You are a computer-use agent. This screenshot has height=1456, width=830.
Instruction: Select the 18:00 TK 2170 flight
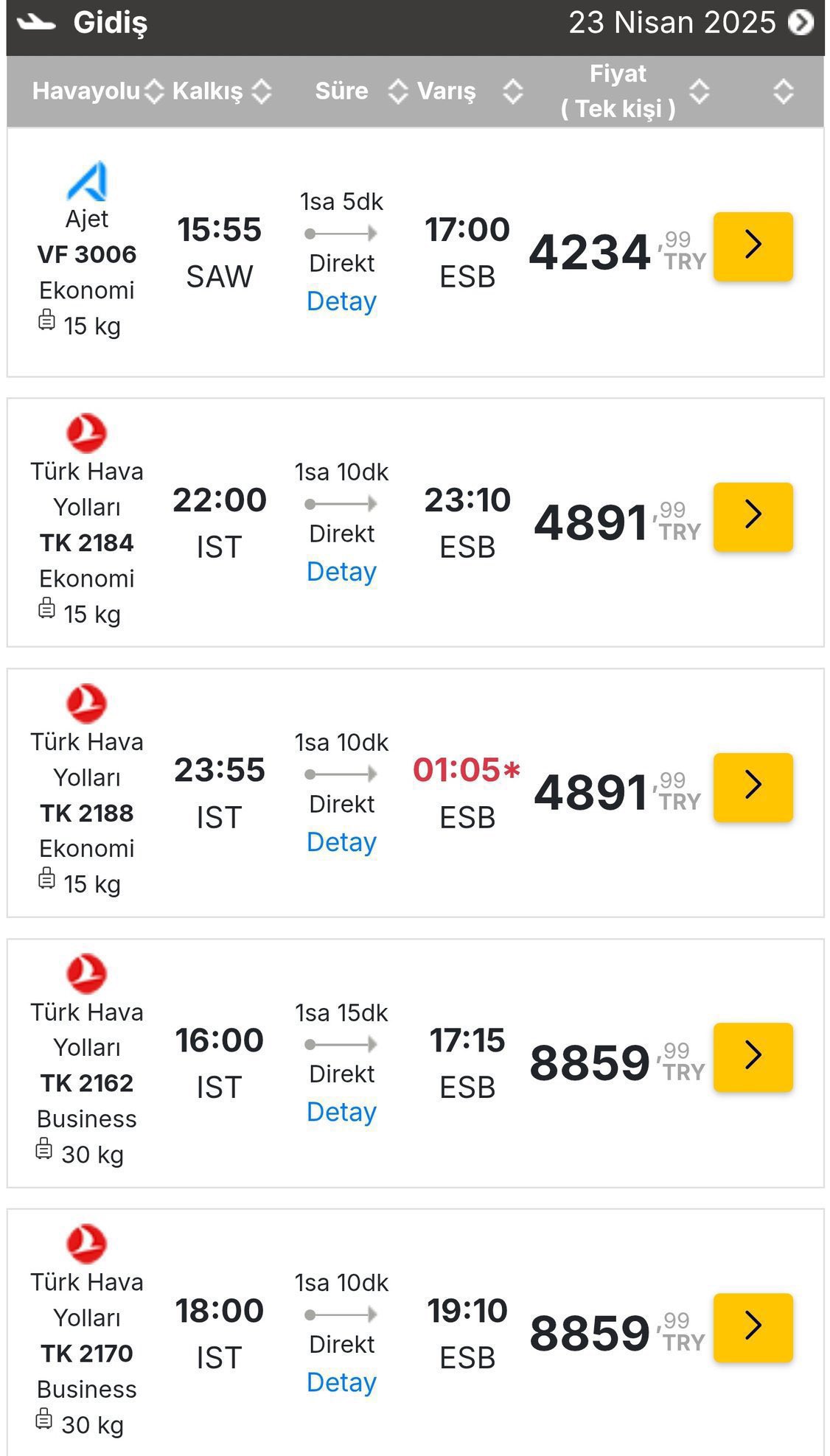(753, 1328)
